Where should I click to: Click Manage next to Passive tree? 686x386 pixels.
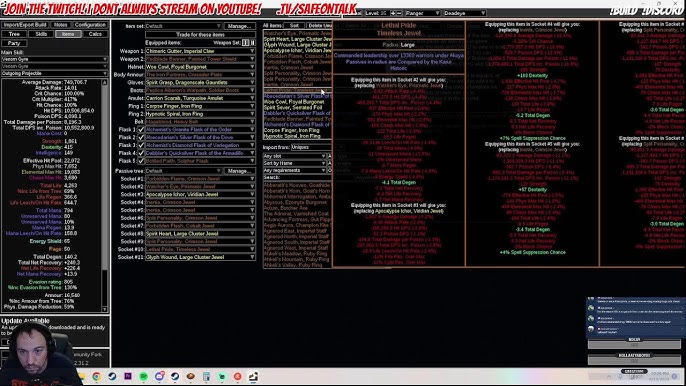click(239, 171)
